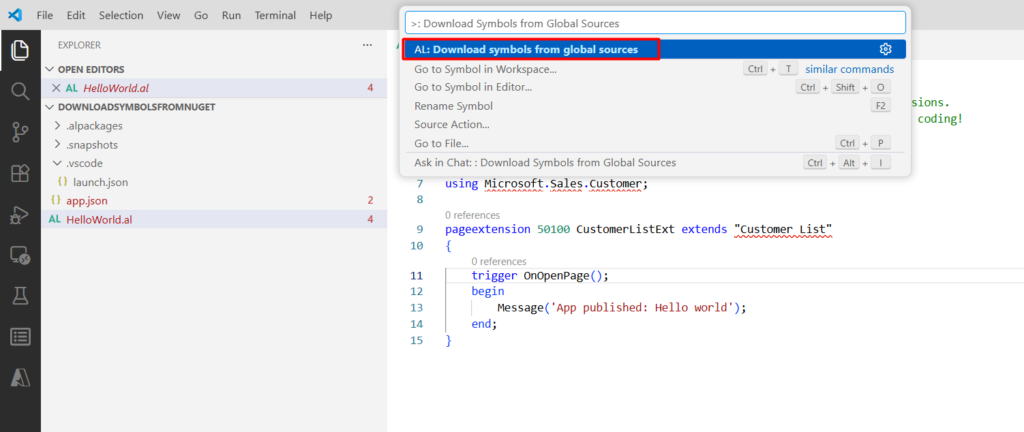The height and width of the screenshot is (432, 1024).
Task: Open the Testing flask icon
Action: click(x=20, y=295)
